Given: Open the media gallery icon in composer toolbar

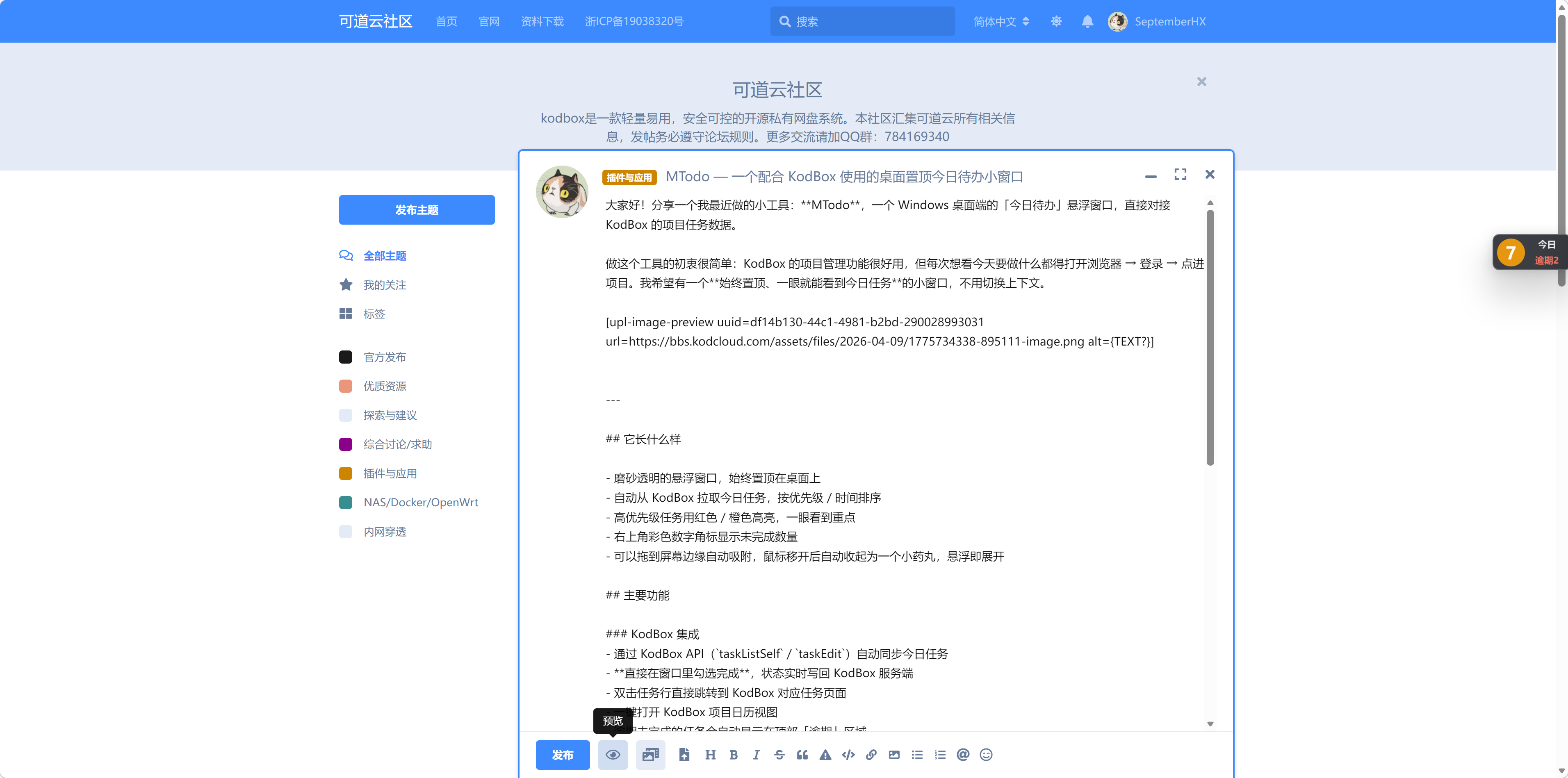Looking at the screenshot, I should pyautogui.click(x=650, y=755).
